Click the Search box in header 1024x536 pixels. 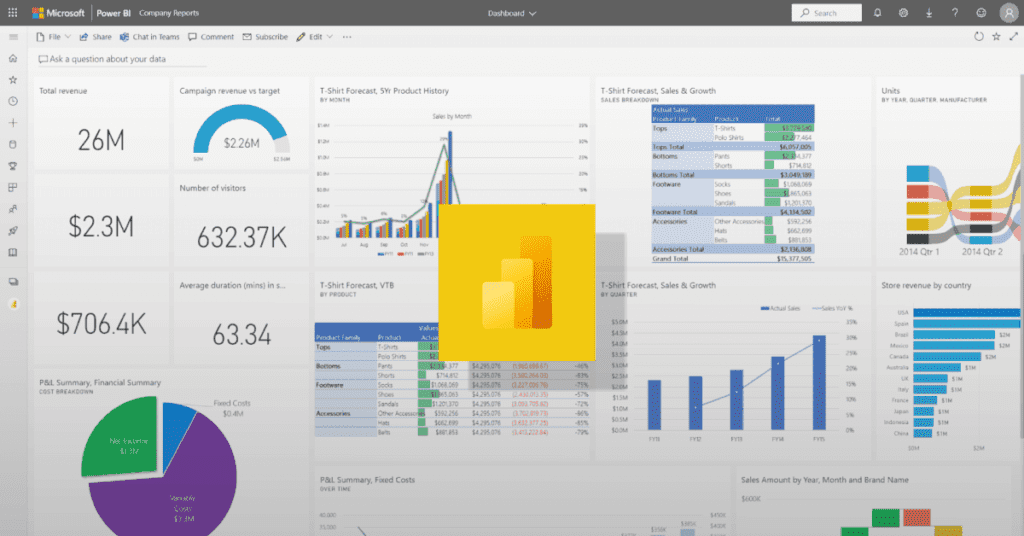pos(827,12)
